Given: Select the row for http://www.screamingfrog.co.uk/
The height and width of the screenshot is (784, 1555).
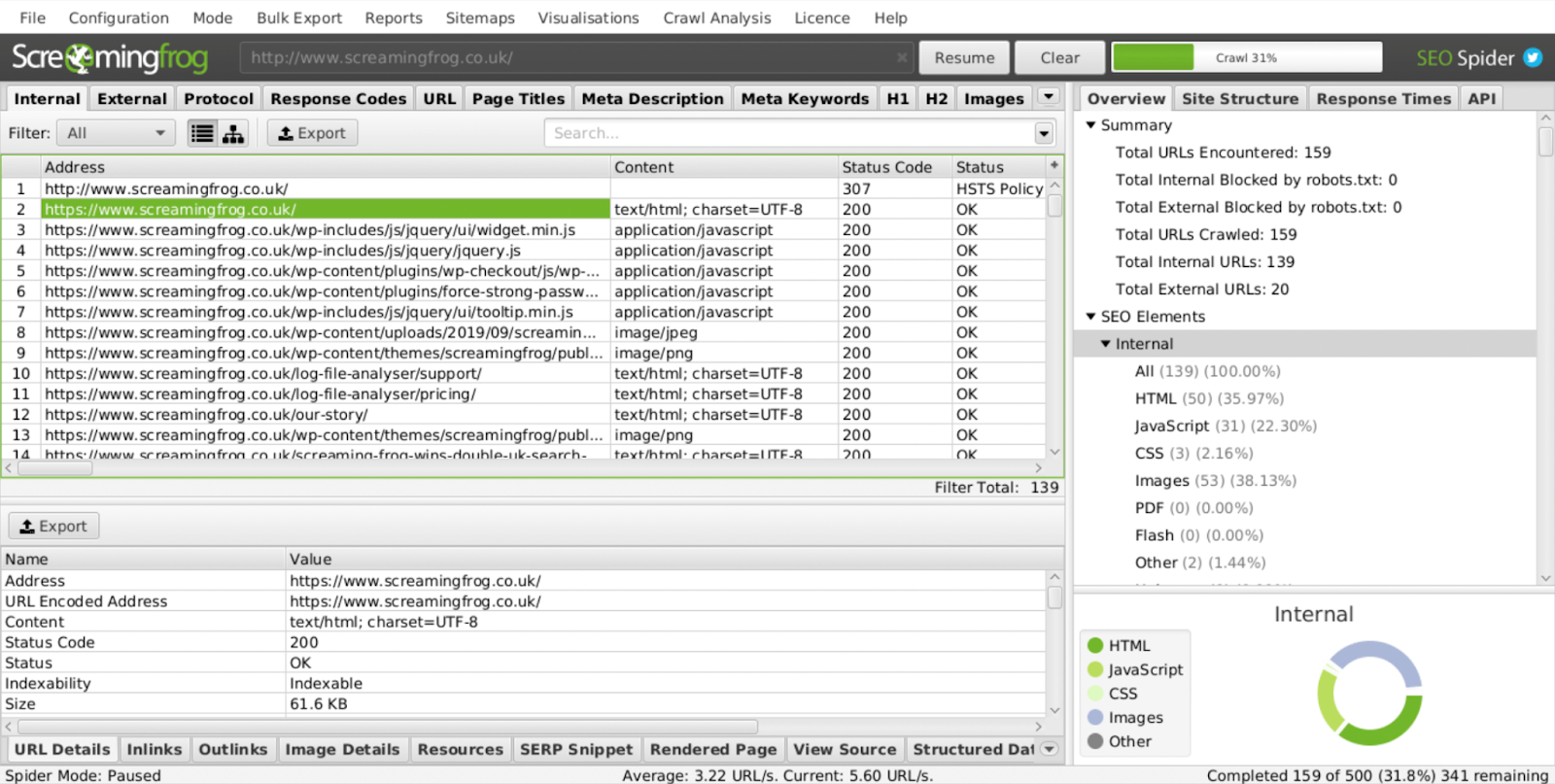Looking at the screenshot, I should [524, 188].
